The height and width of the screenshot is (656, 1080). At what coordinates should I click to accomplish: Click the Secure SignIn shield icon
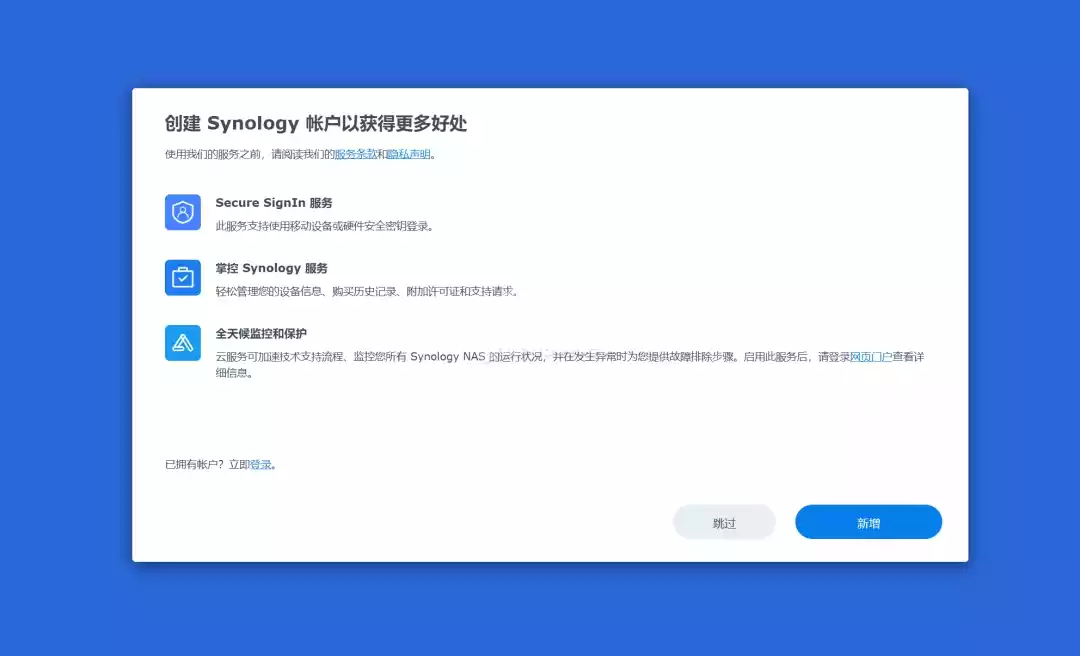(183, 212)
